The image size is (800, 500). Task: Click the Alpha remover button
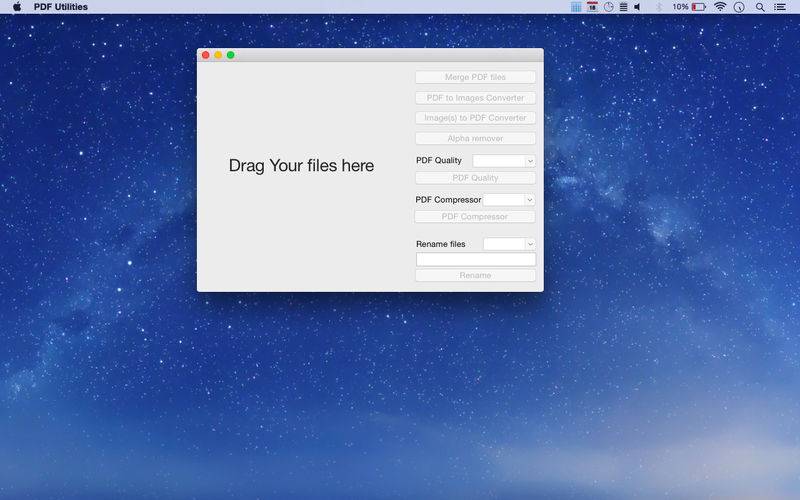pos(475,138)
